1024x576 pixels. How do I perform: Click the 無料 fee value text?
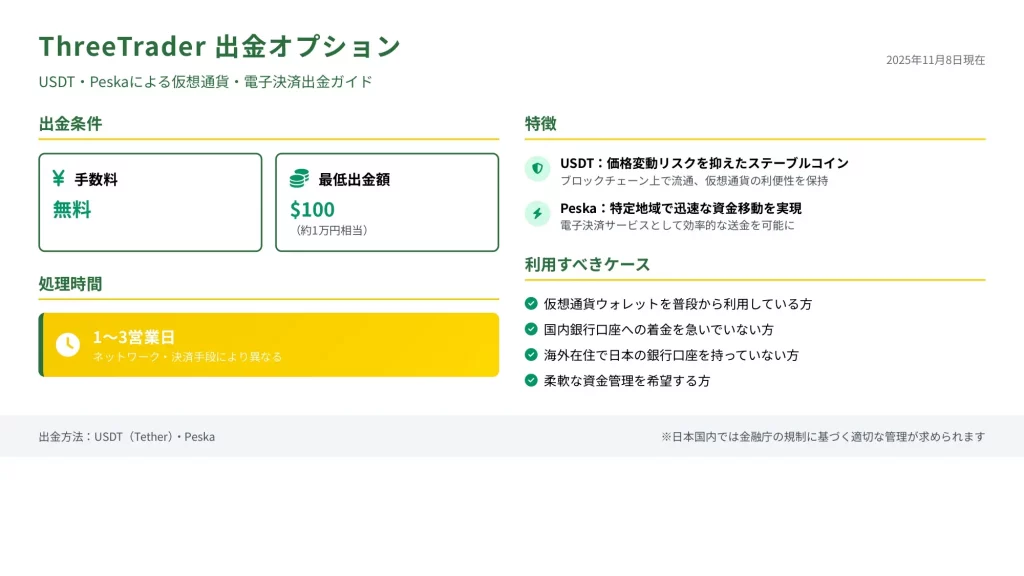(72, 210)
